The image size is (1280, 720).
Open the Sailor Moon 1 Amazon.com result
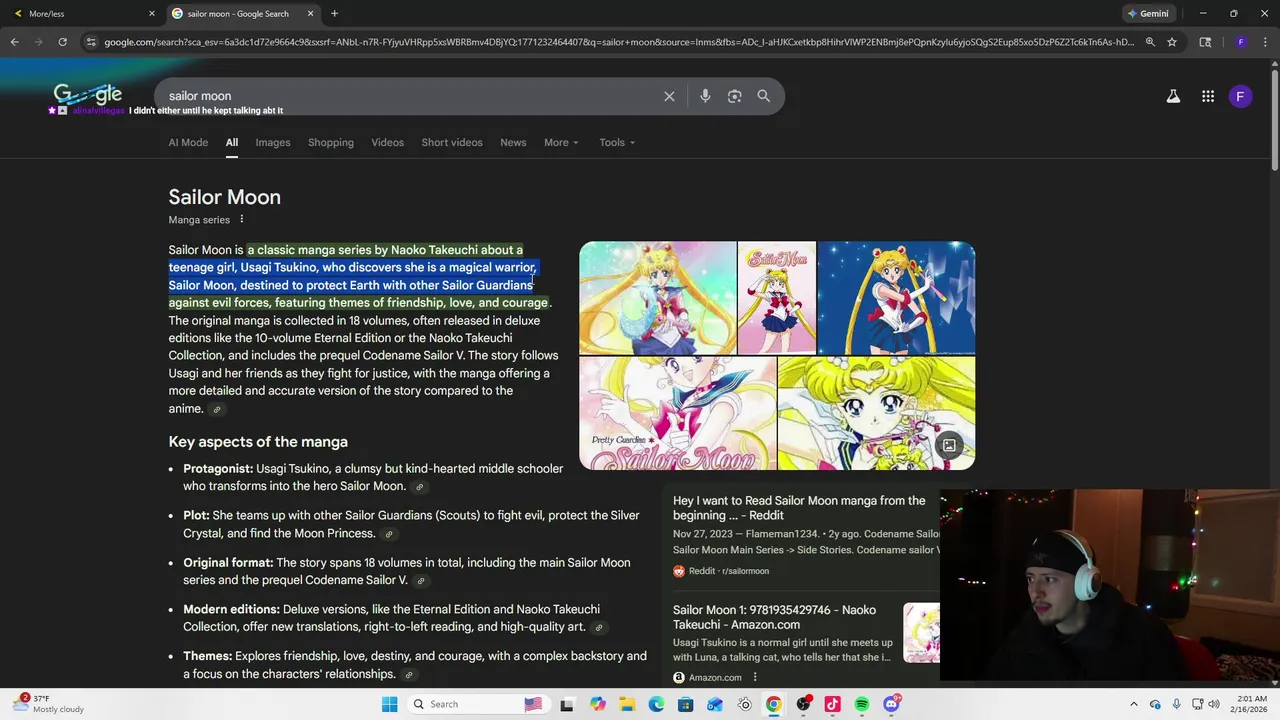click(774, 617)
